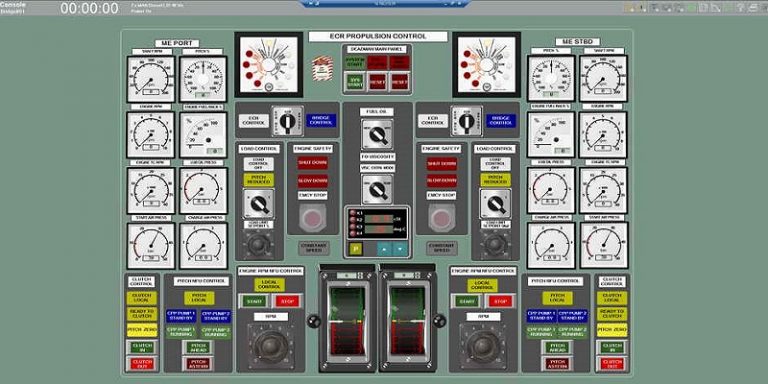Click the yellow P button on viscosity controller
The width and height of the screenshot is (768, 384).
356,249
